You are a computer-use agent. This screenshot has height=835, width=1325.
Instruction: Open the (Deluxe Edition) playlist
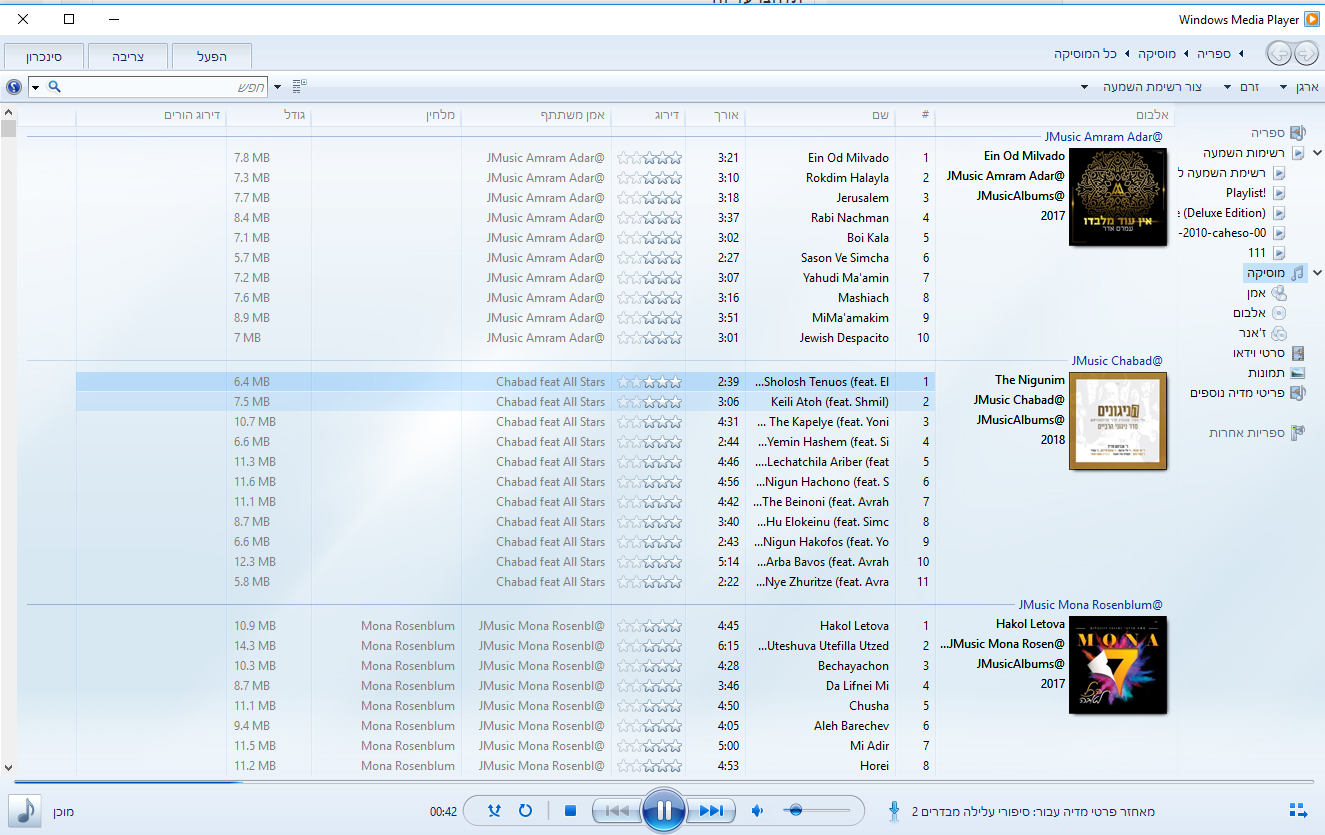[x=1232, y=213]
